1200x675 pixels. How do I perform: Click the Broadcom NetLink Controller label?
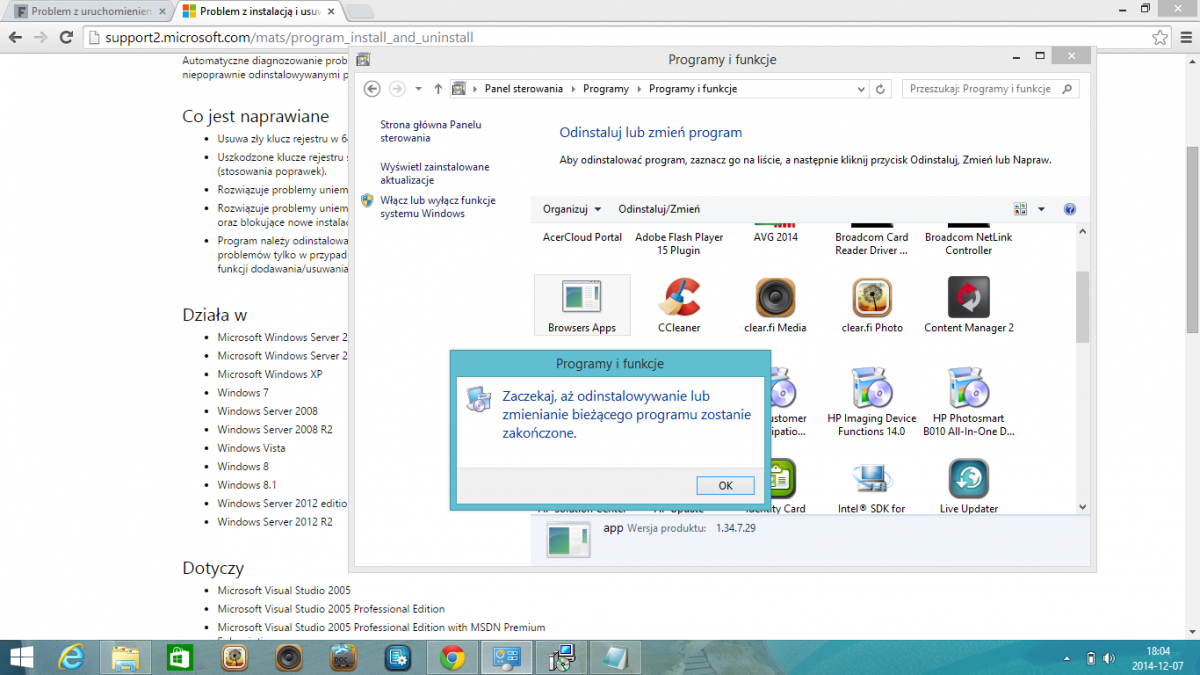point(969,244)
